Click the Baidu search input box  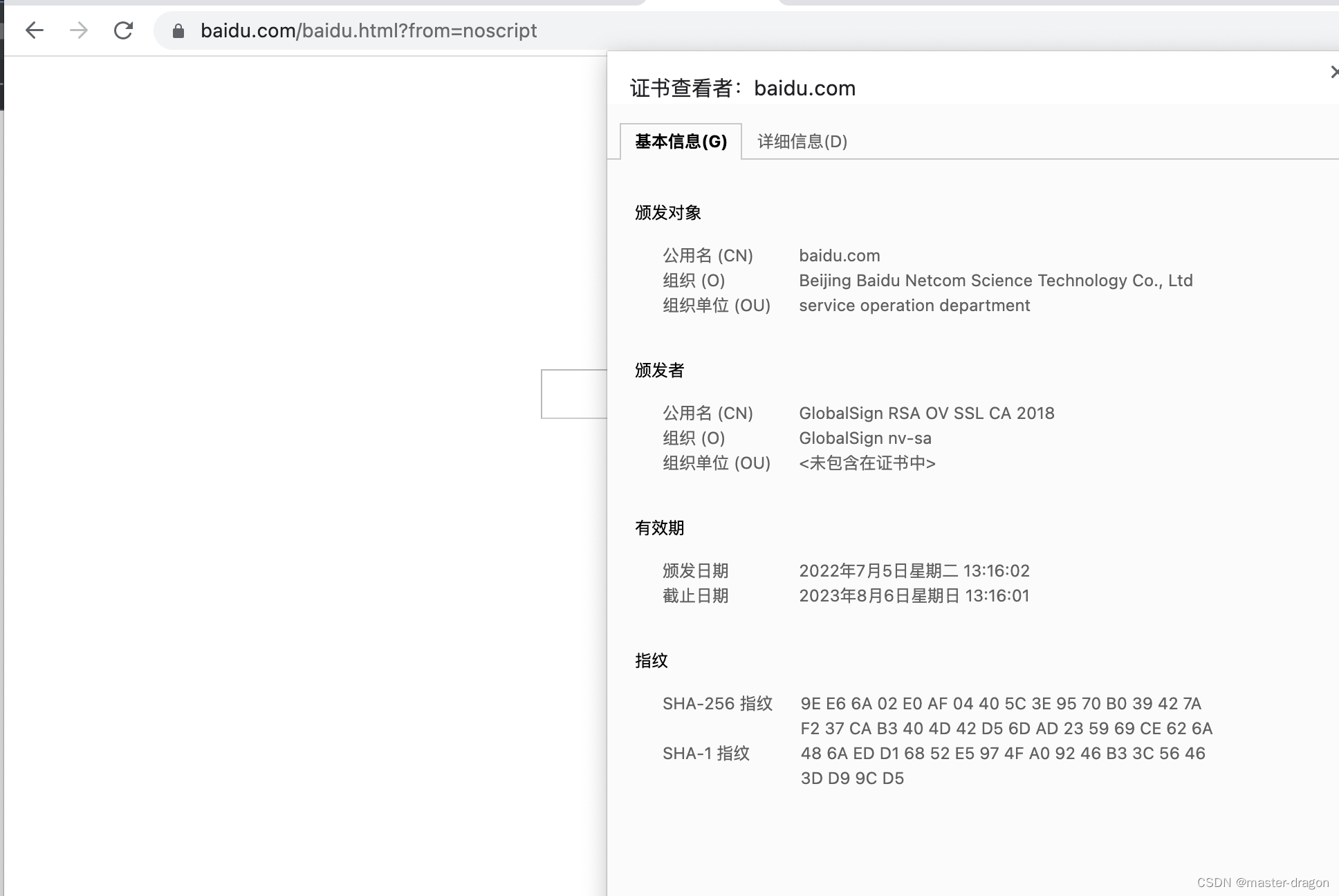(x=574, y=394)
